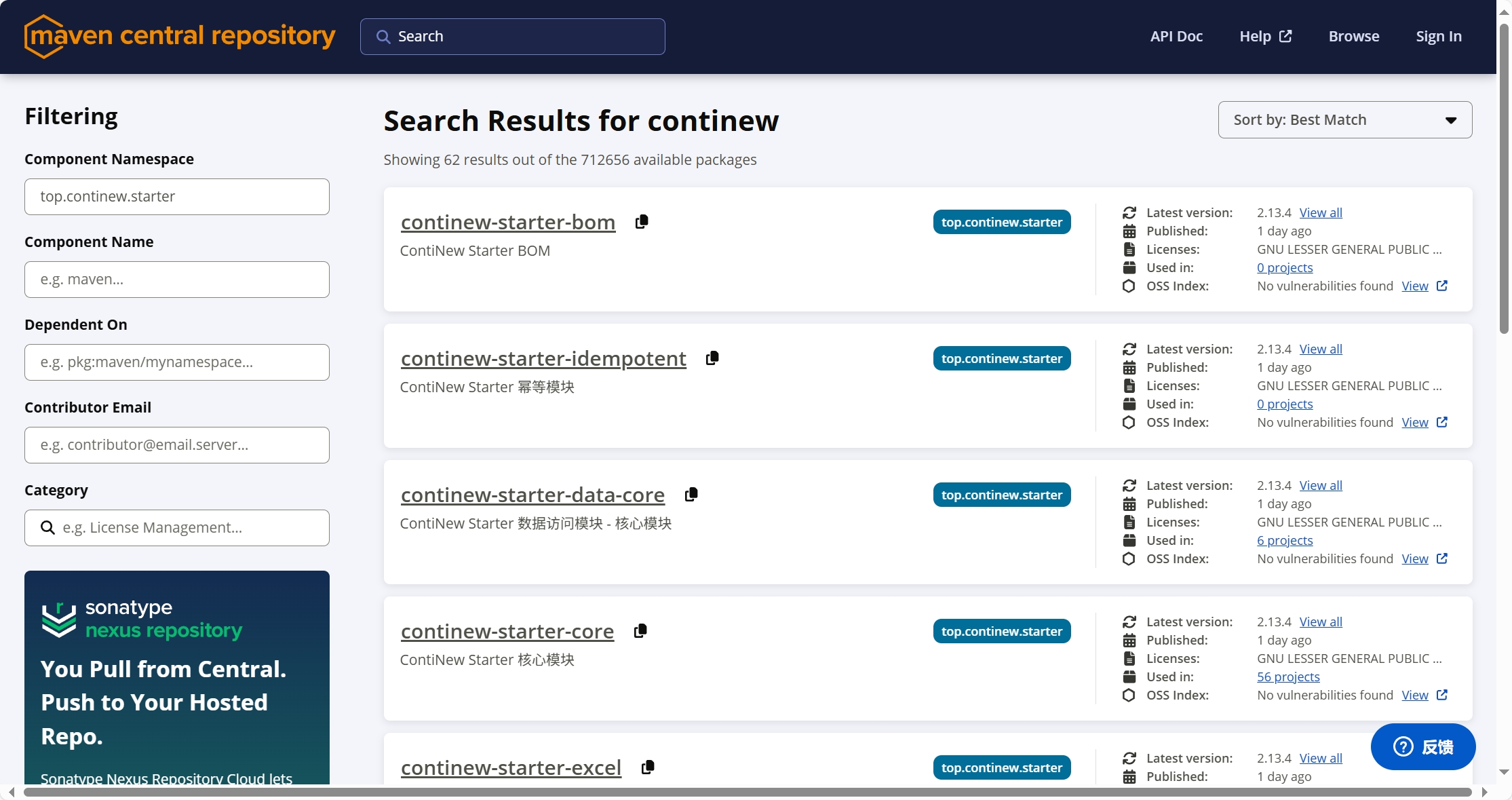Click the Category search magnifier icon
1512x800 pixels.
click(x=47, y=527)
